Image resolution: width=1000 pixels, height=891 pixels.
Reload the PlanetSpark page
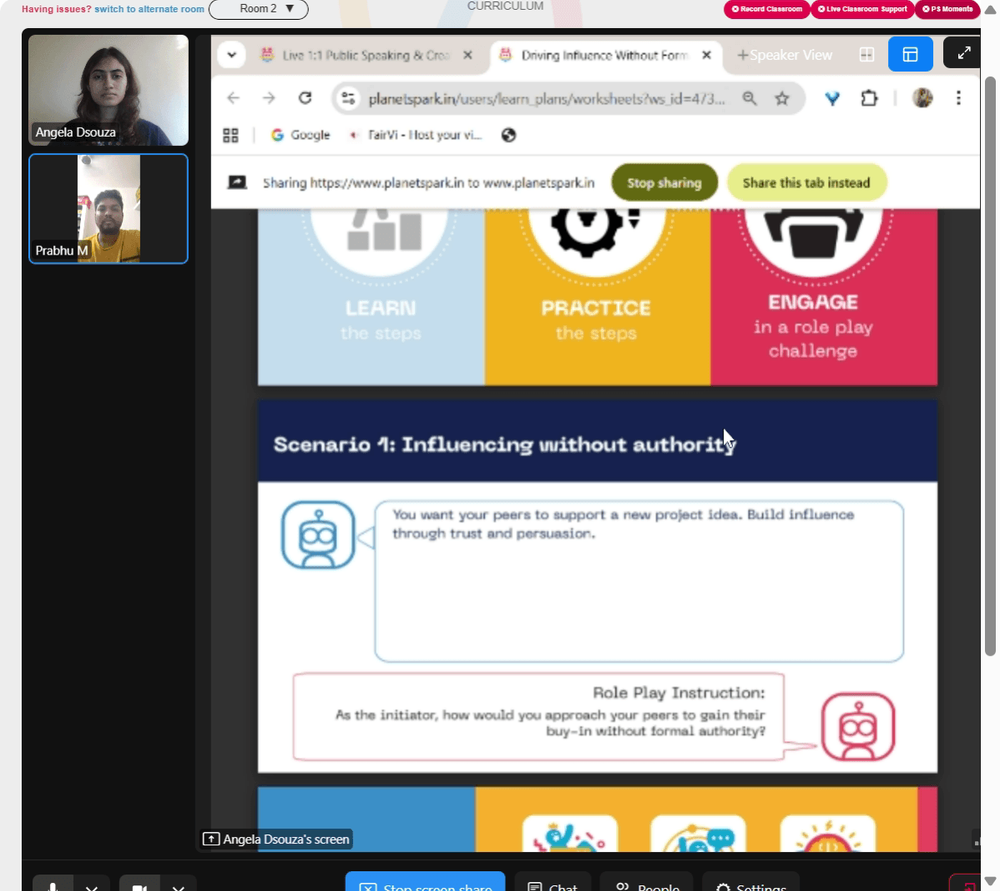pos(305,98)
